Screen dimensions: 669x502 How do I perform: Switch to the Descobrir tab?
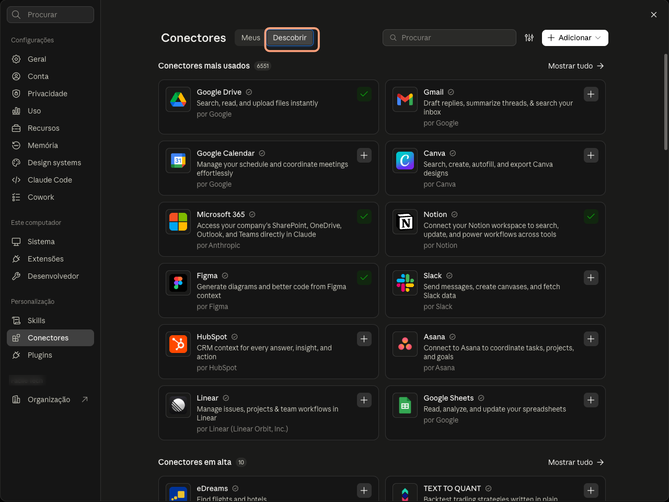point(290,38)
